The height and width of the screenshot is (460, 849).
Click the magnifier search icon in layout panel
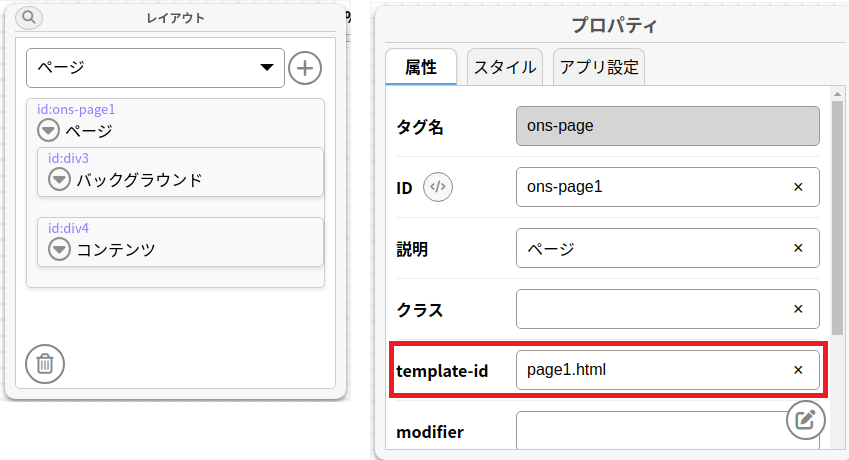click(29, 18)
